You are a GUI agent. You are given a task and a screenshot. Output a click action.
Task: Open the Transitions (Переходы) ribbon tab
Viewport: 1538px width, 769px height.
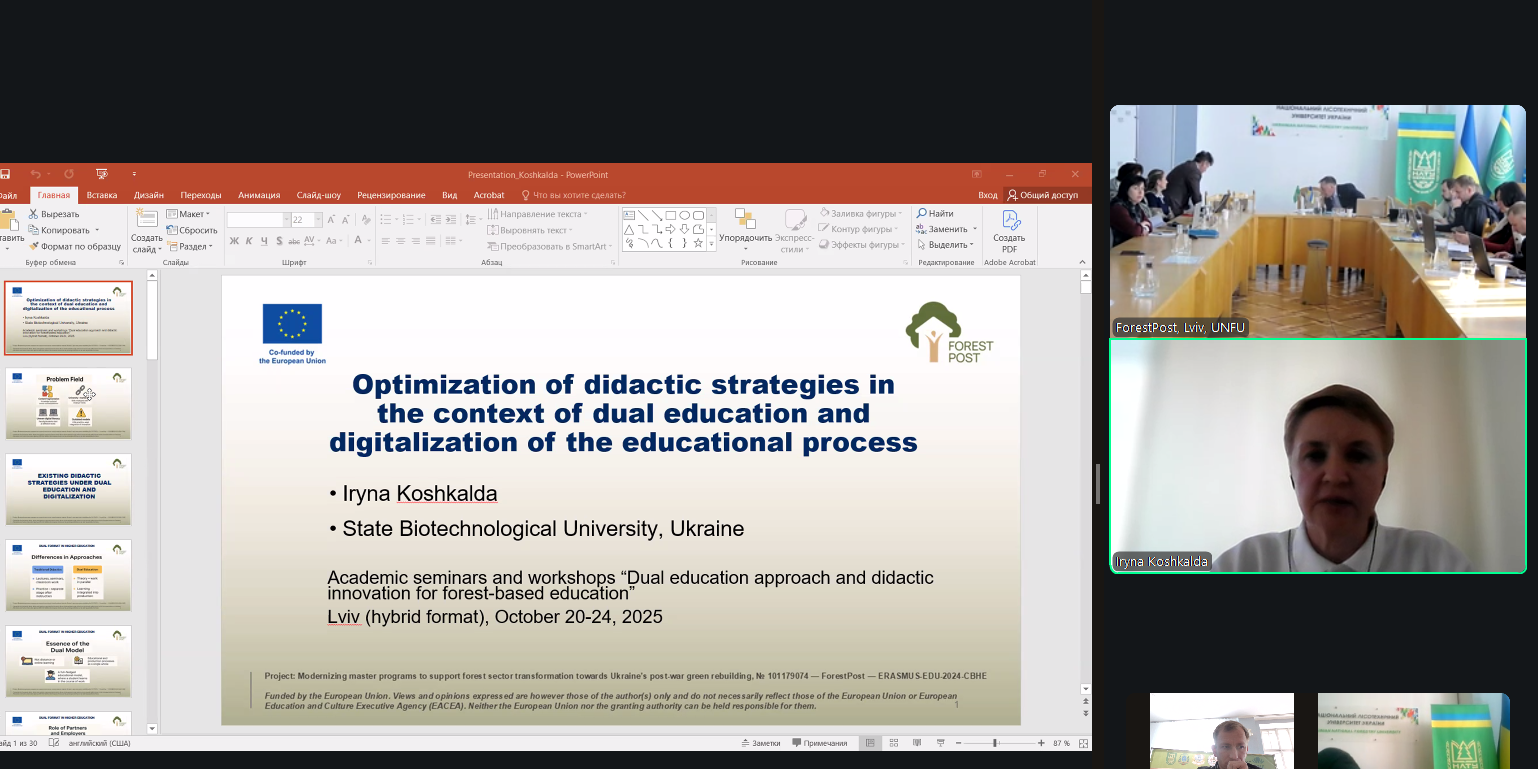(201, 195)
